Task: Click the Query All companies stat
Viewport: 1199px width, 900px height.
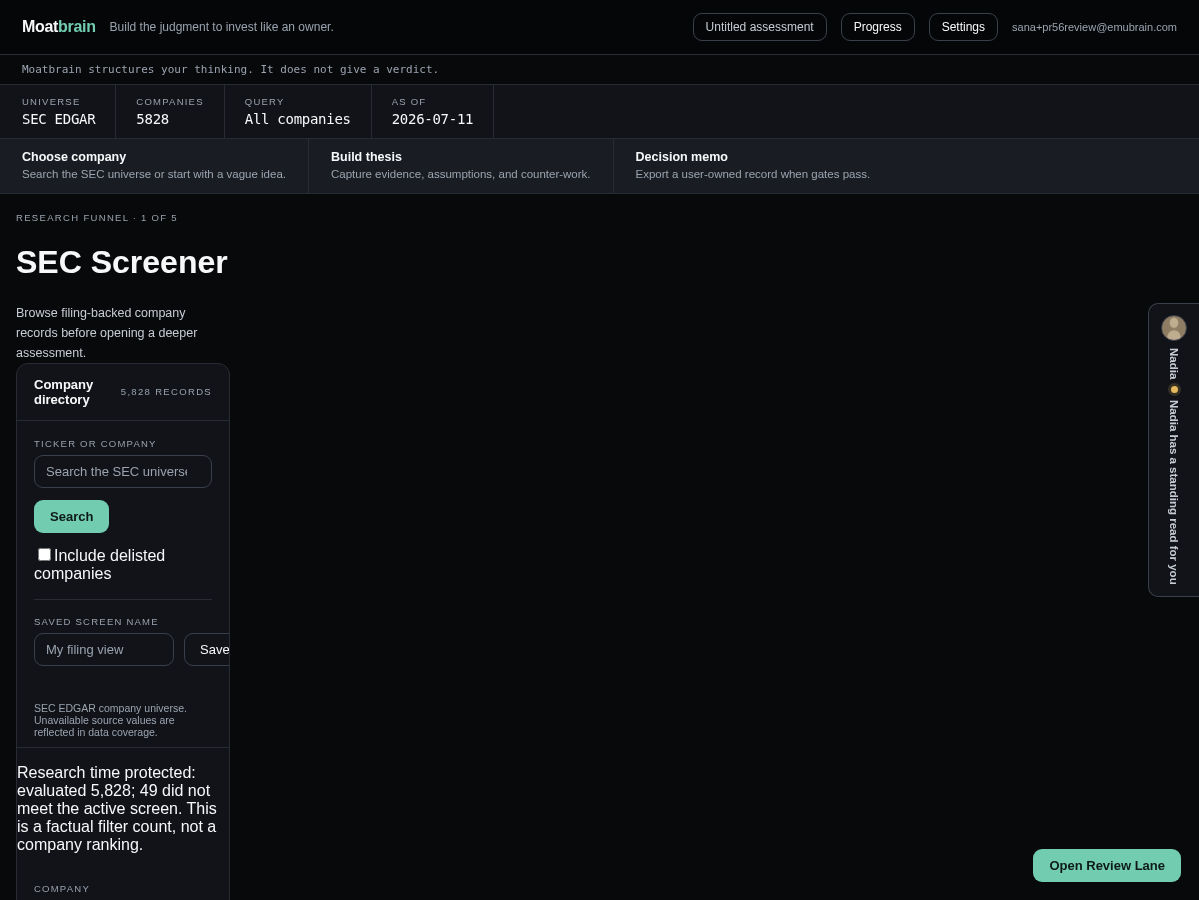Action: point(297,111)
